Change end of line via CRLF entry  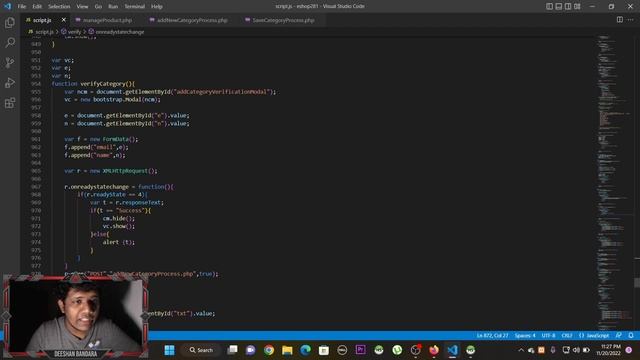point(567,336)
